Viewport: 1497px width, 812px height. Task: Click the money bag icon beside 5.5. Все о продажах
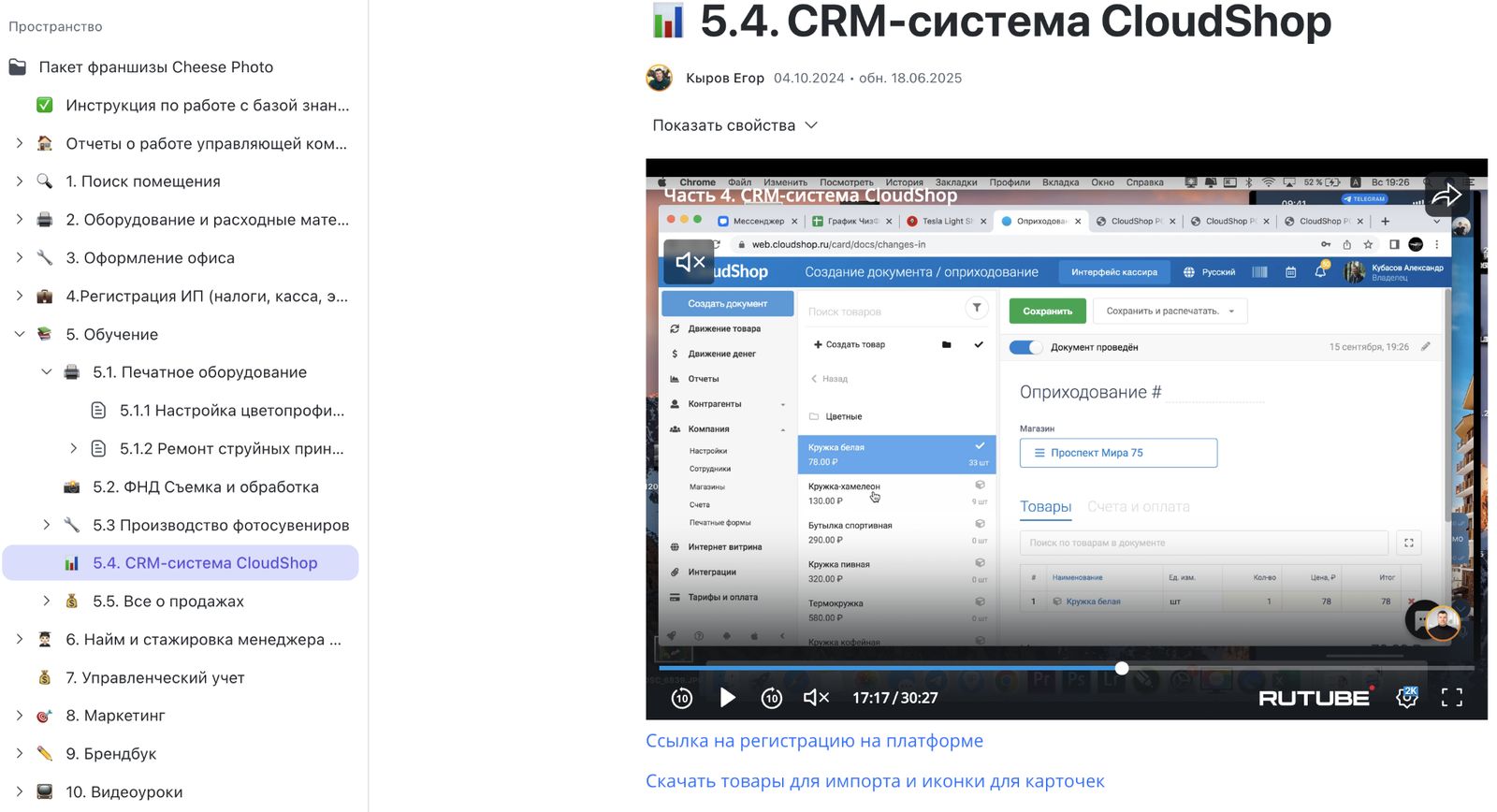71,602
